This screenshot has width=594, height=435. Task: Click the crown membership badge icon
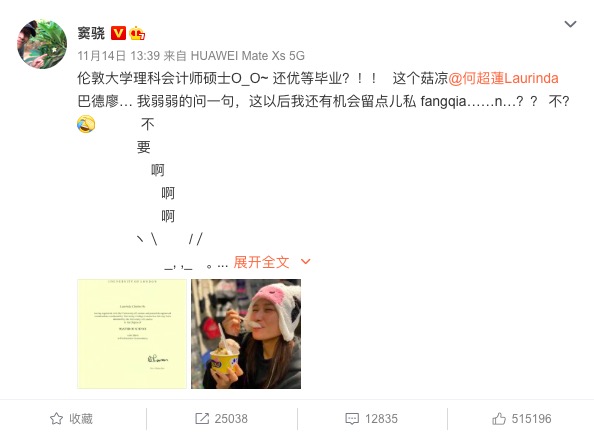(x=137, y=33)
